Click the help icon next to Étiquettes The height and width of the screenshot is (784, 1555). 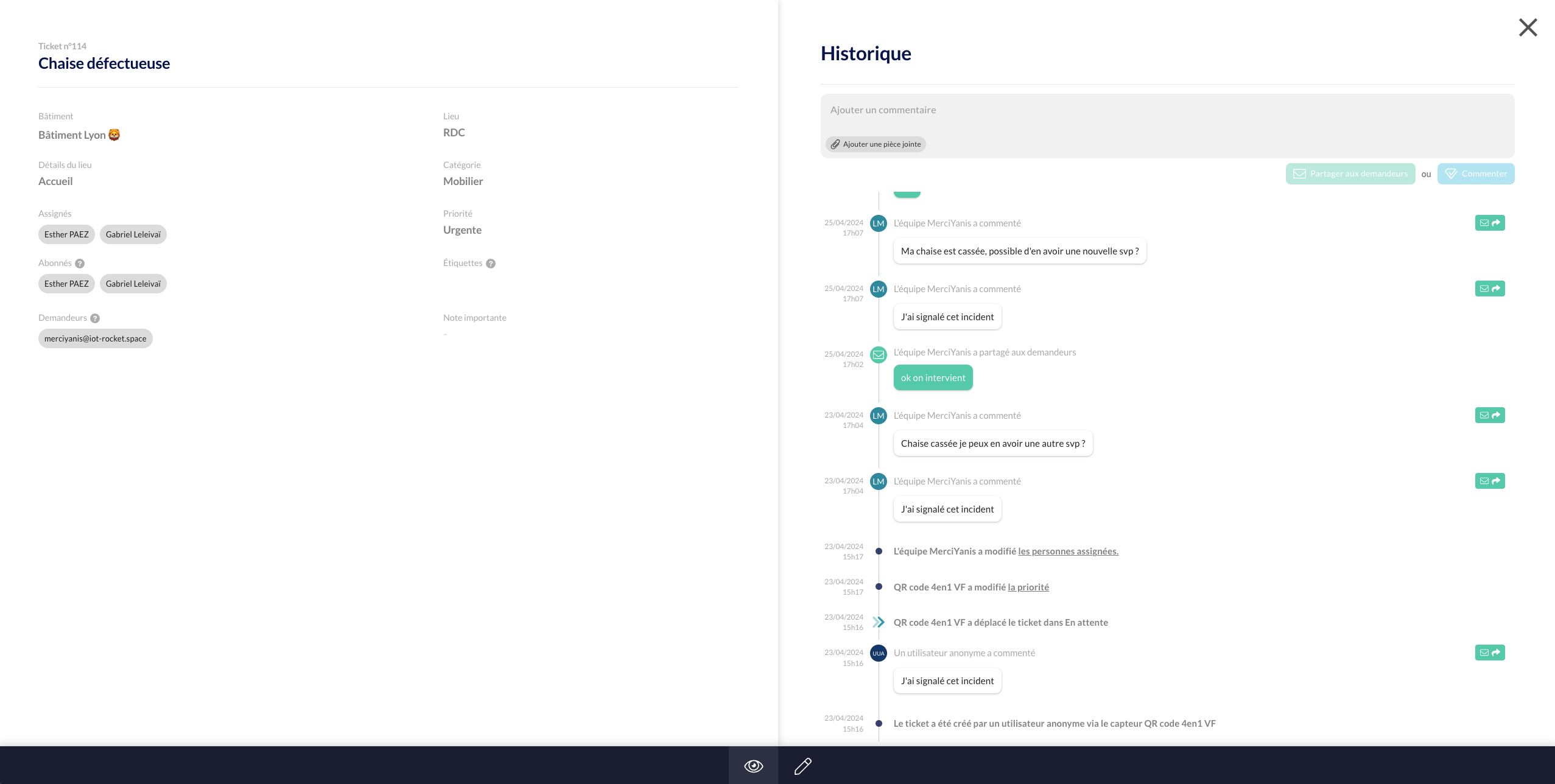click(x=491, y=264)
